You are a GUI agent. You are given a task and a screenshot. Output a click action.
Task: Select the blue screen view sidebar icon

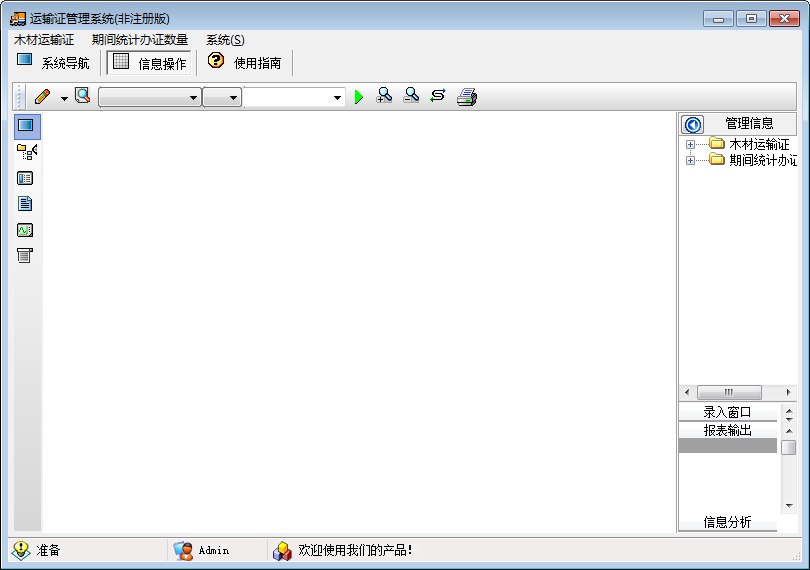[x=26, y=126]
